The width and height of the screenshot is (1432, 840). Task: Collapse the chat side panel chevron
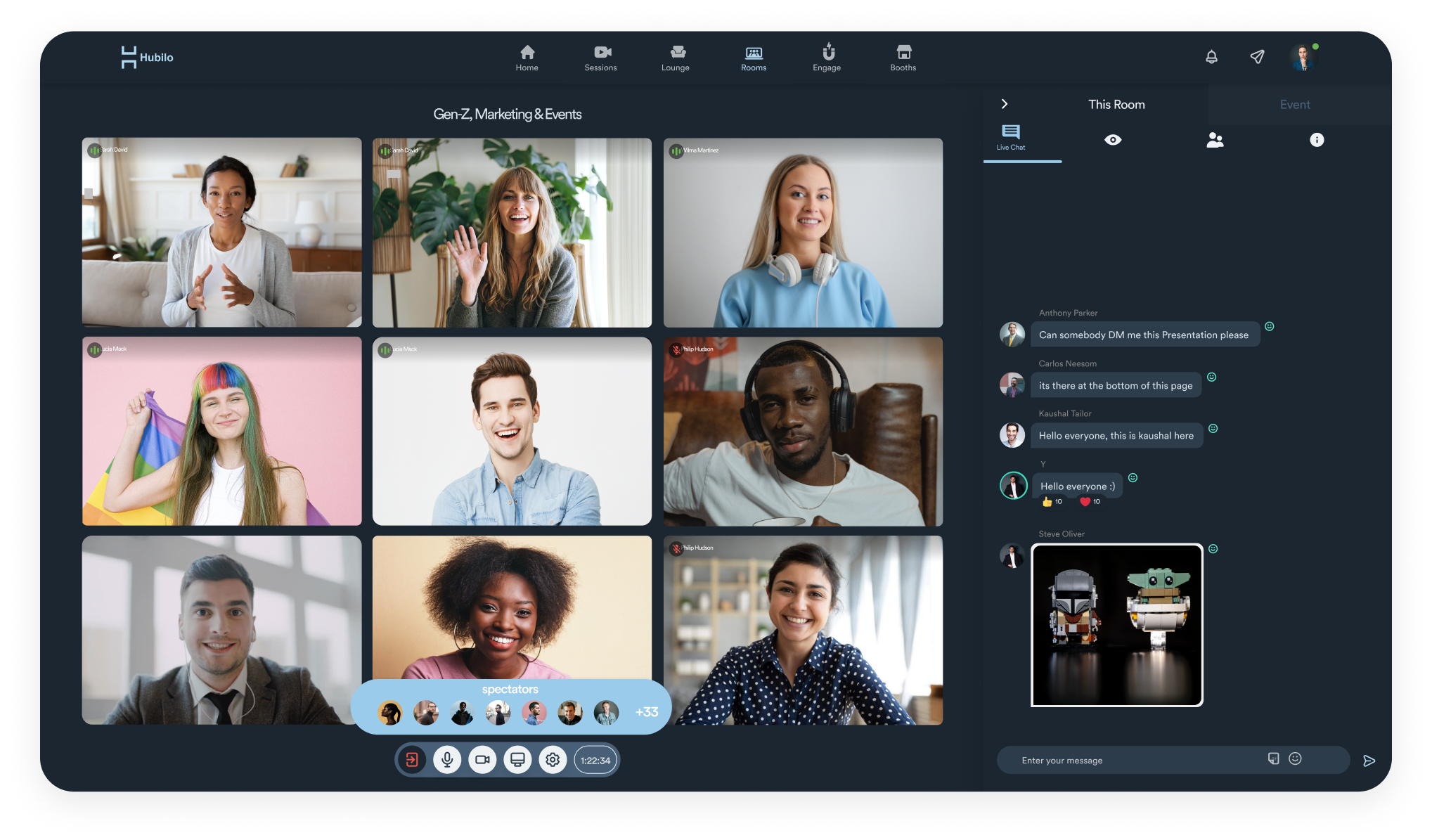(x=1005, y=104)
